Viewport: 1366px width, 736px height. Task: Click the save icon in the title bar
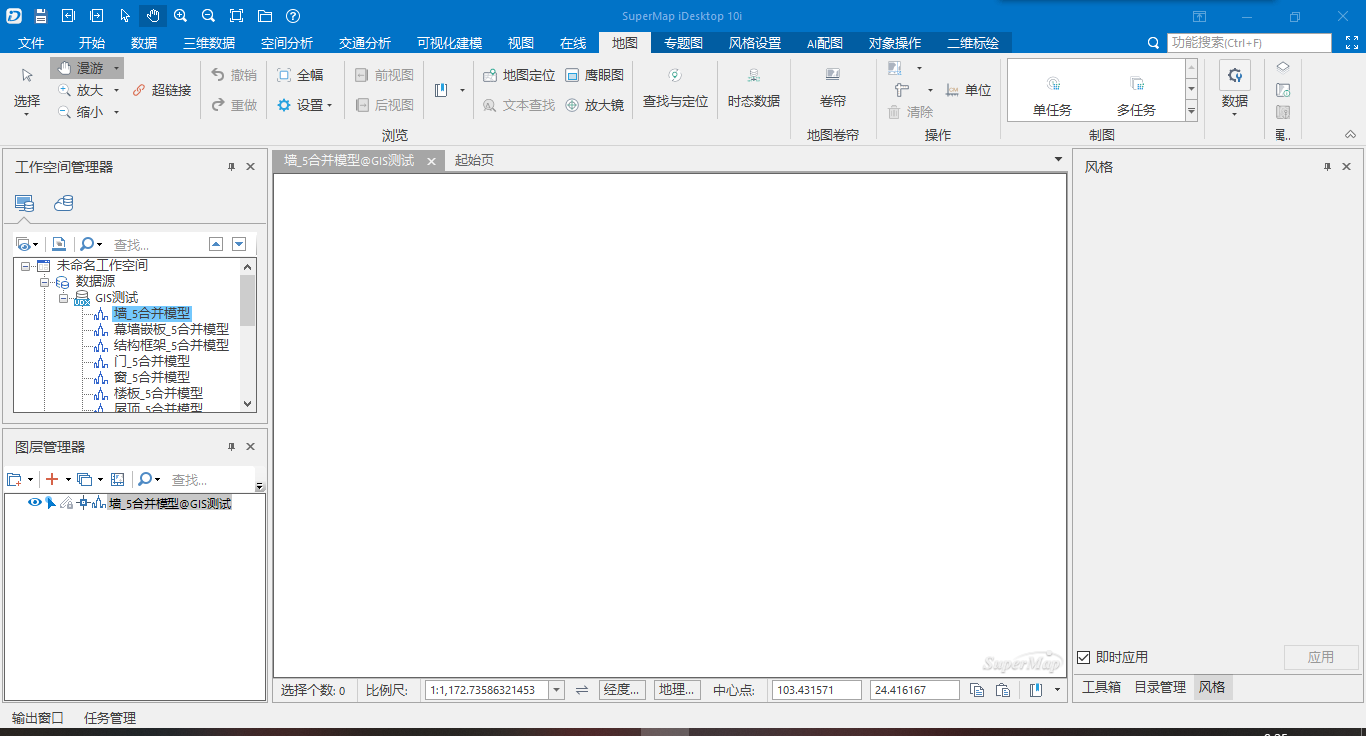click(x=41, y=16)
